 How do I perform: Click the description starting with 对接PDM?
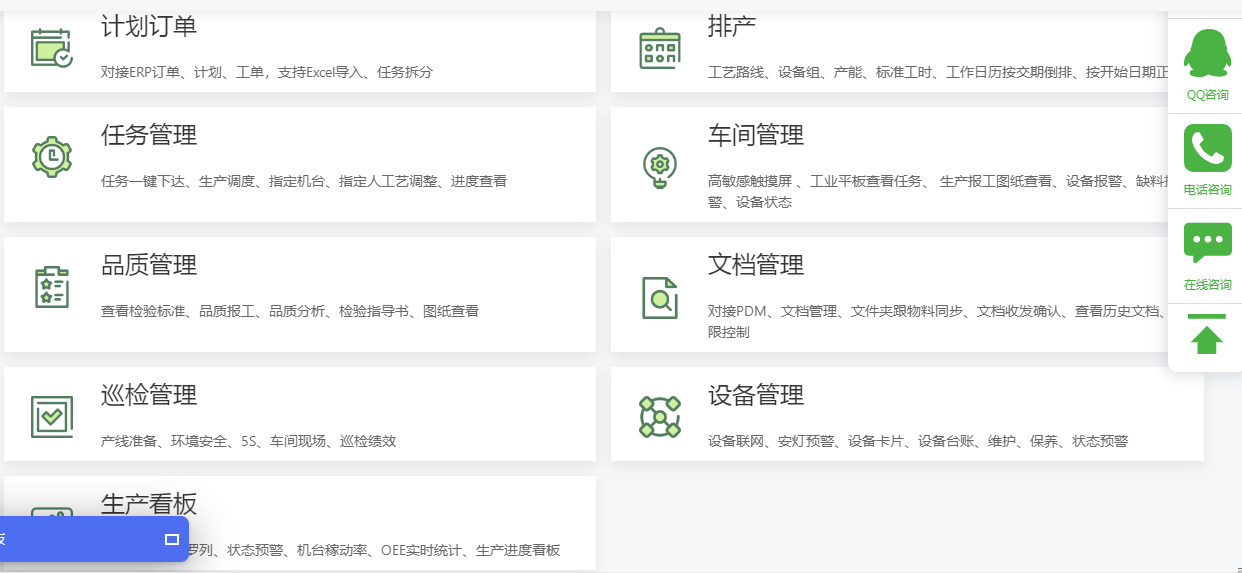point(937,322)
